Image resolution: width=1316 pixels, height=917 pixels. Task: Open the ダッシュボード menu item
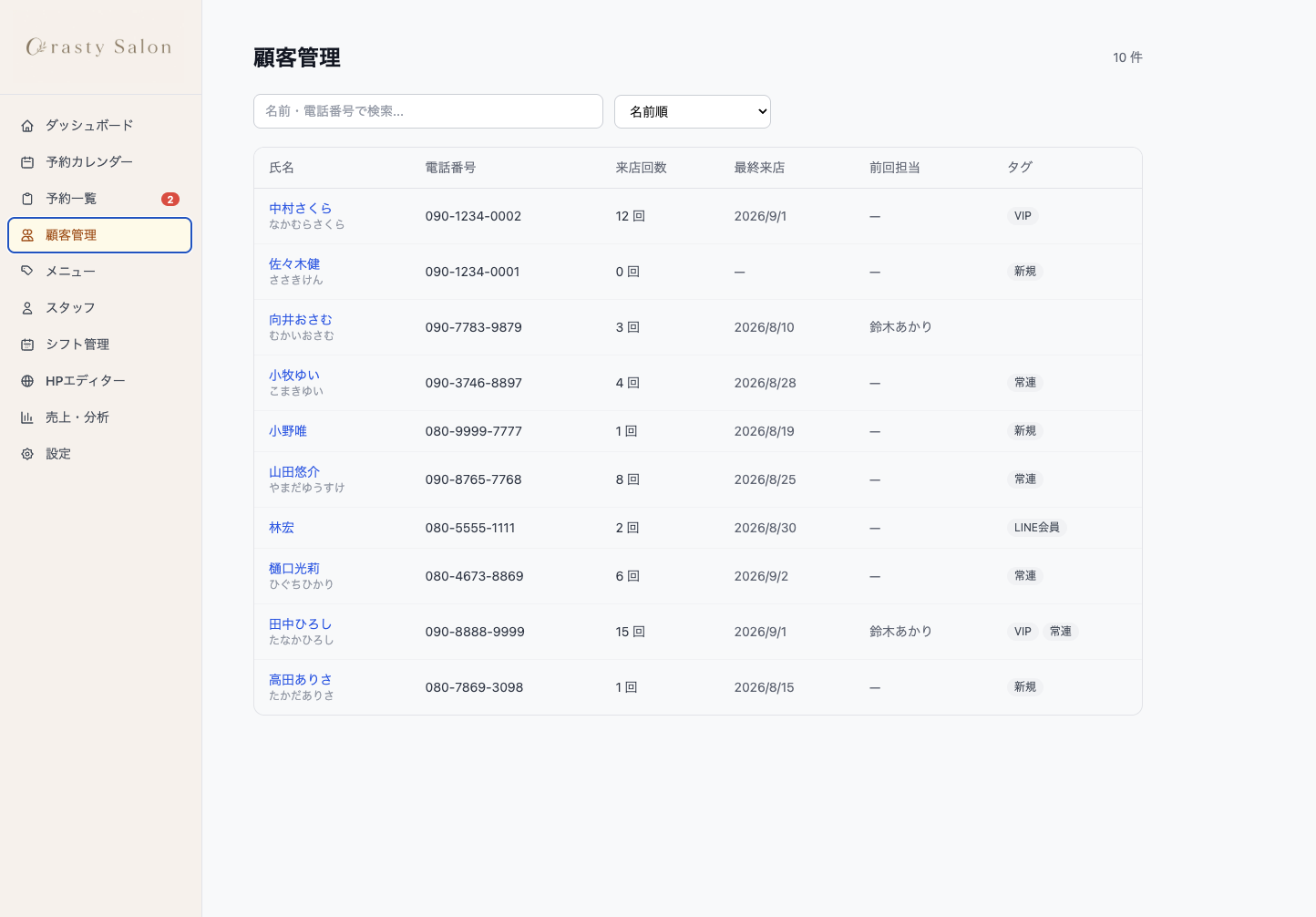[x=100, y=126]
